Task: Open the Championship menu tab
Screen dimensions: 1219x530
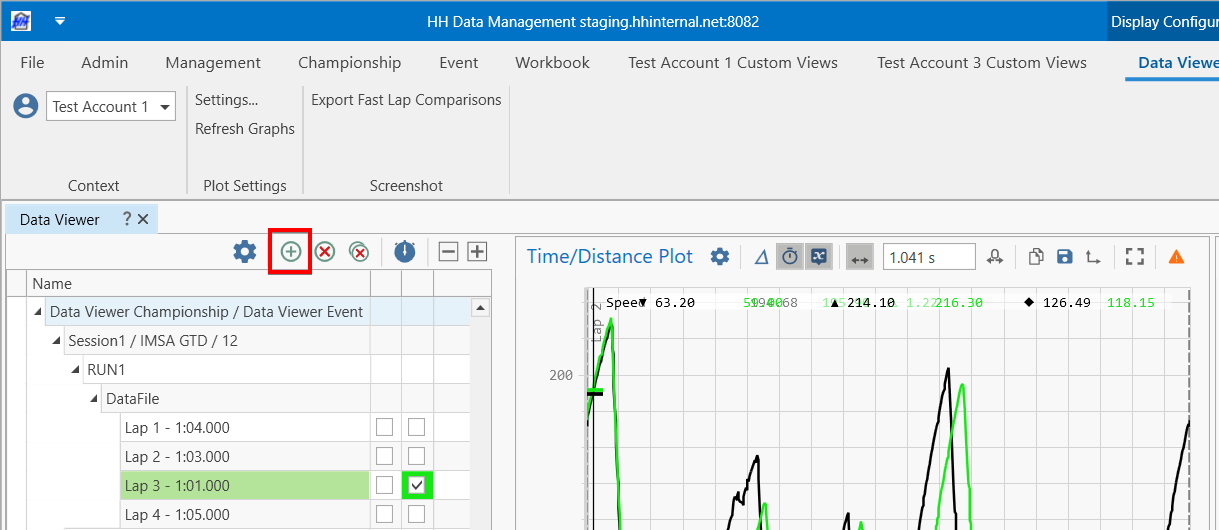Action: 349,62
